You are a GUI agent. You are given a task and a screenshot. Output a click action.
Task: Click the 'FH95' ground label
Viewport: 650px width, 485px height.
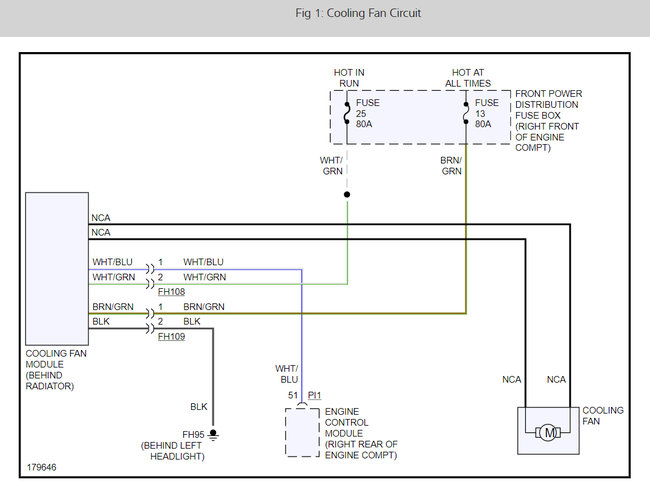tap(193, 434)
